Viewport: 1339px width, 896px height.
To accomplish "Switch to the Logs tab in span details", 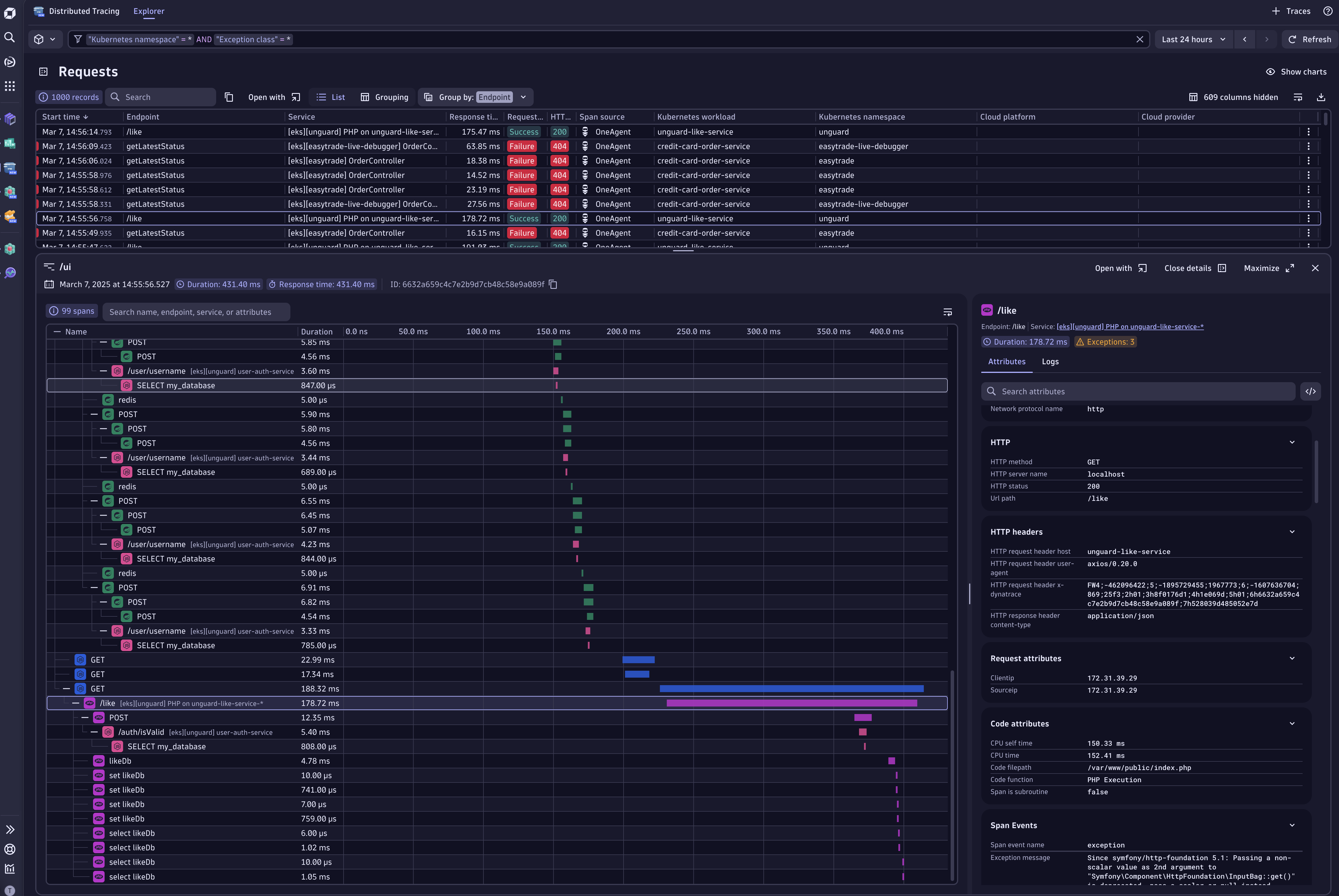I will [1050, 362].
